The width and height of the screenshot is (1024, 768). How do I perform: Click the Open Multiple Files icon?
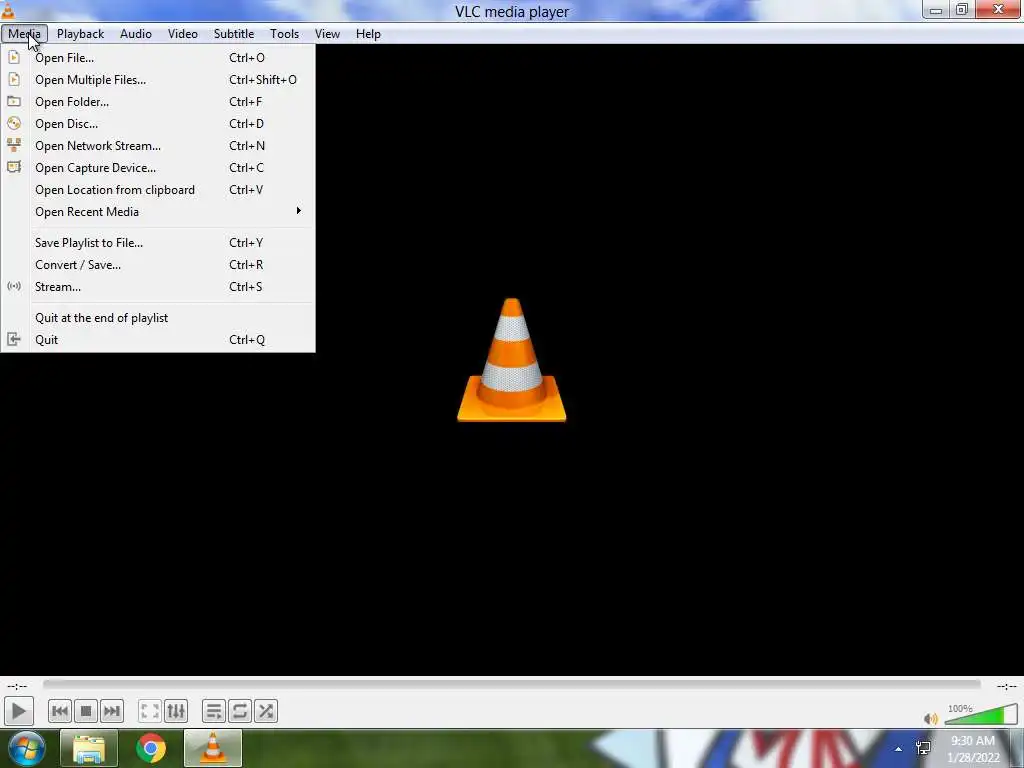point(14,80)
